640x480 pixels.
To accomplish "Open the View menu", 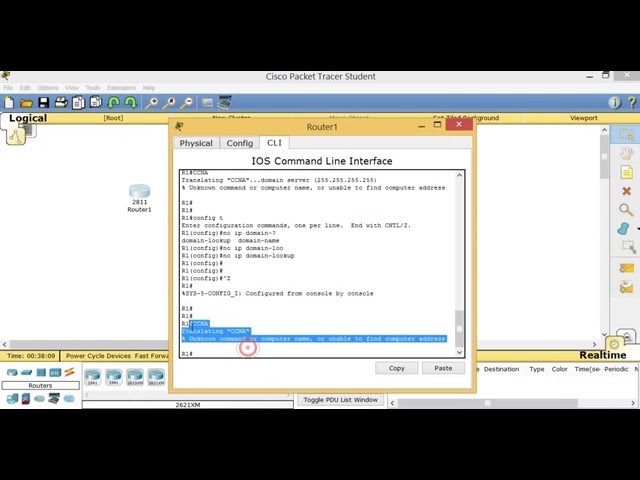I will pos(72,88).
